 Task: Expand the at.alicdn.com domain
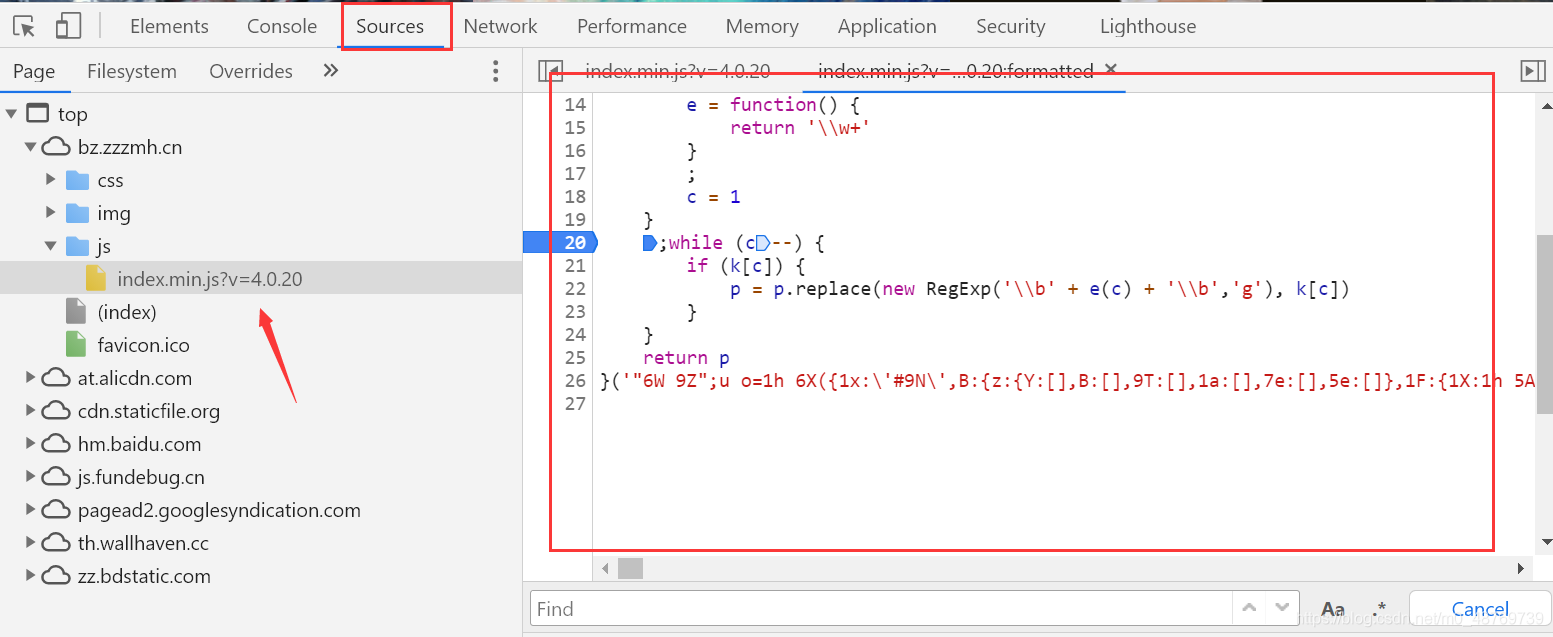(30, 378)
